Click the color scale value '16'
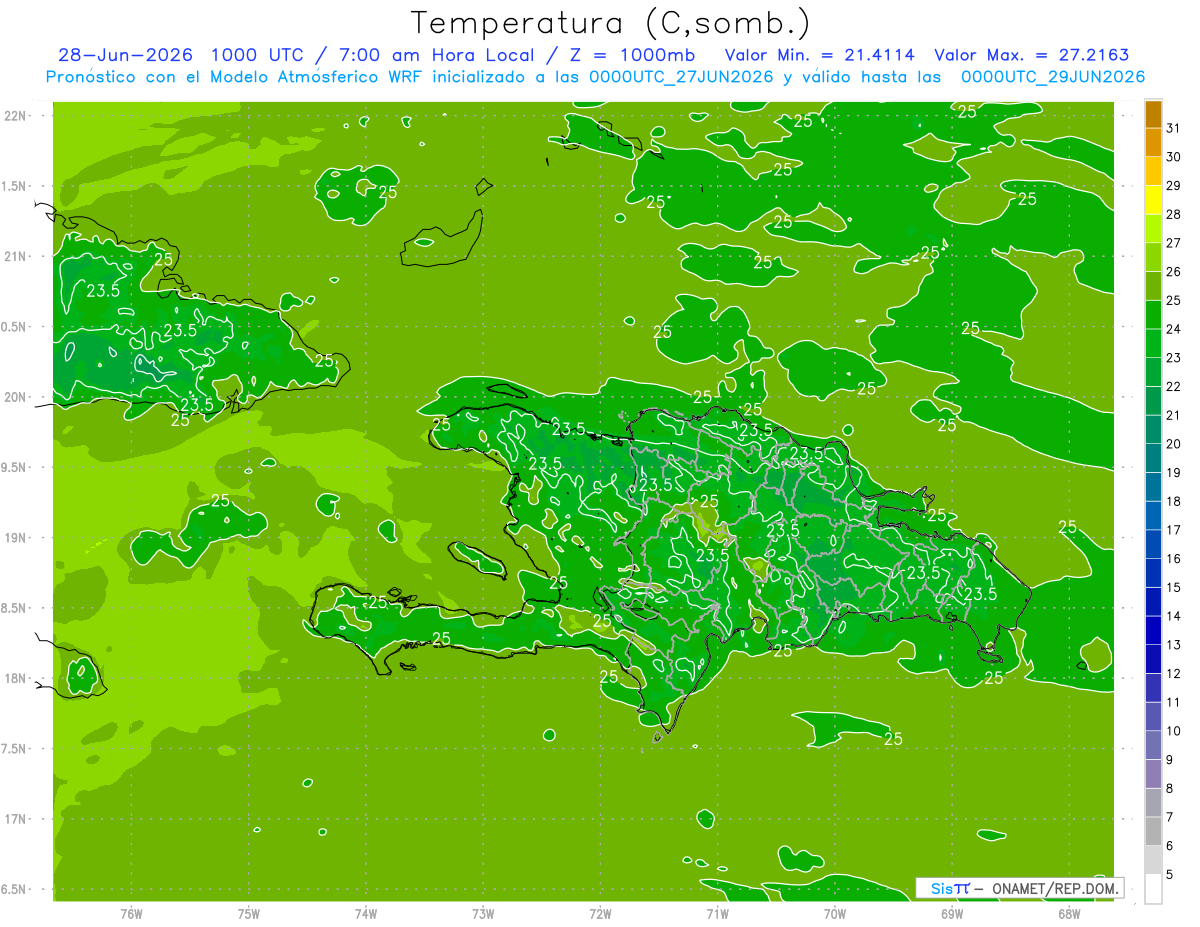1200x927 pixels. [1174, 559]
